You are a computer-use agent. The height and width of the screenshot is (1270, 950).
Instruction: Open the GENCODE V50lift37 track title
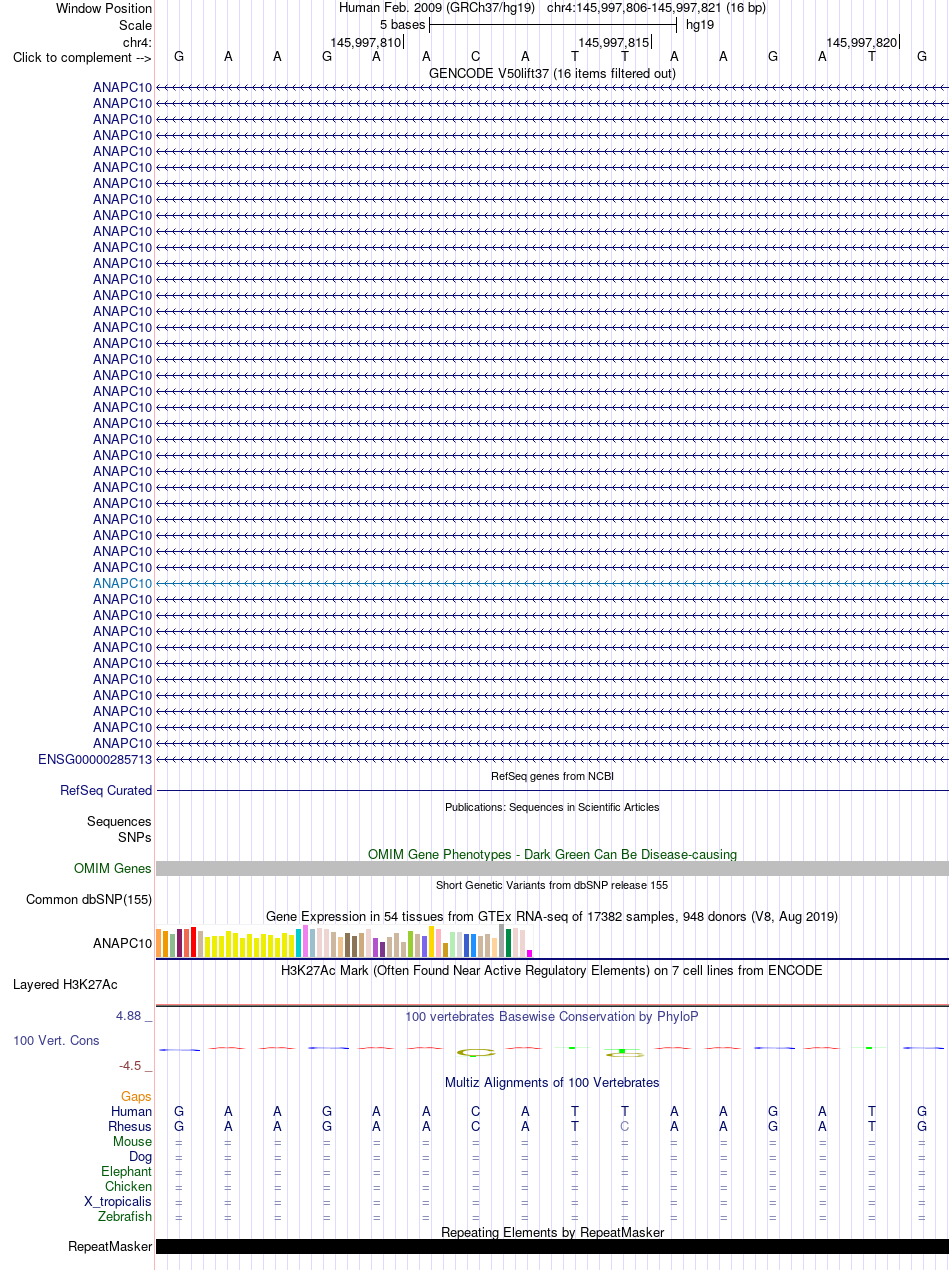coord(552,73)
